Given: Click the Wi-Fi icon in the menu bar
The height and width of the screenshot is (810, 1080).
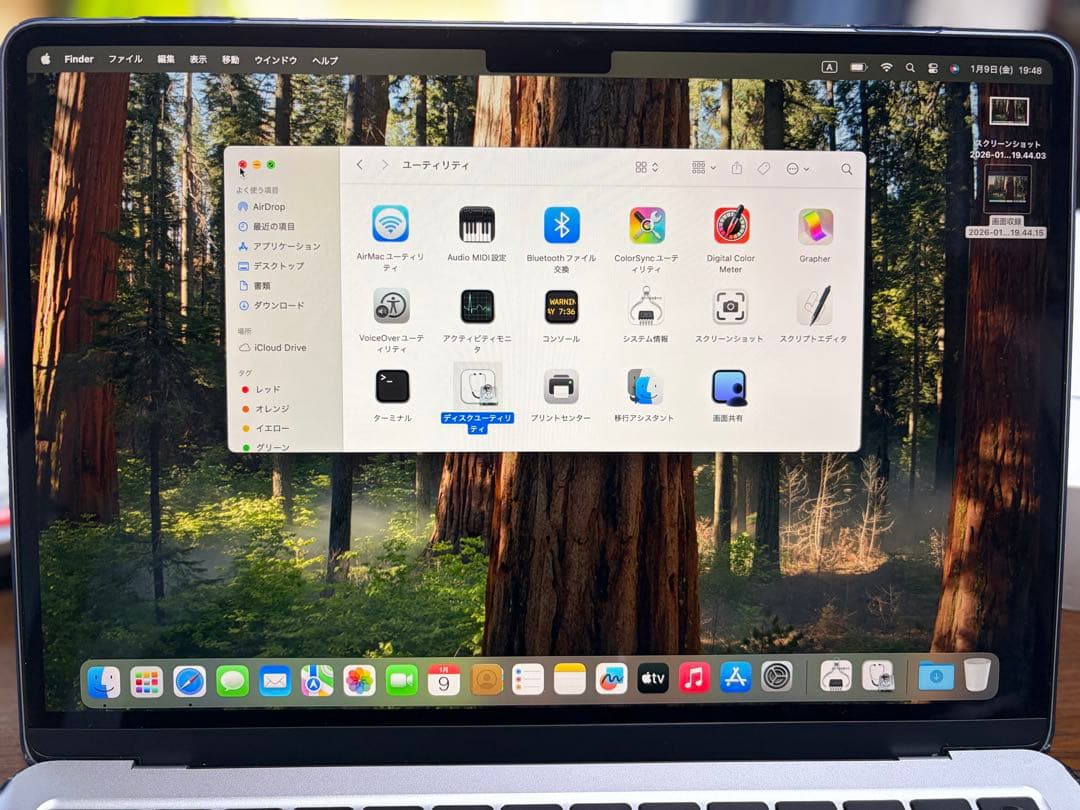Looking at the screenshot, I should [x=886, y=66].
